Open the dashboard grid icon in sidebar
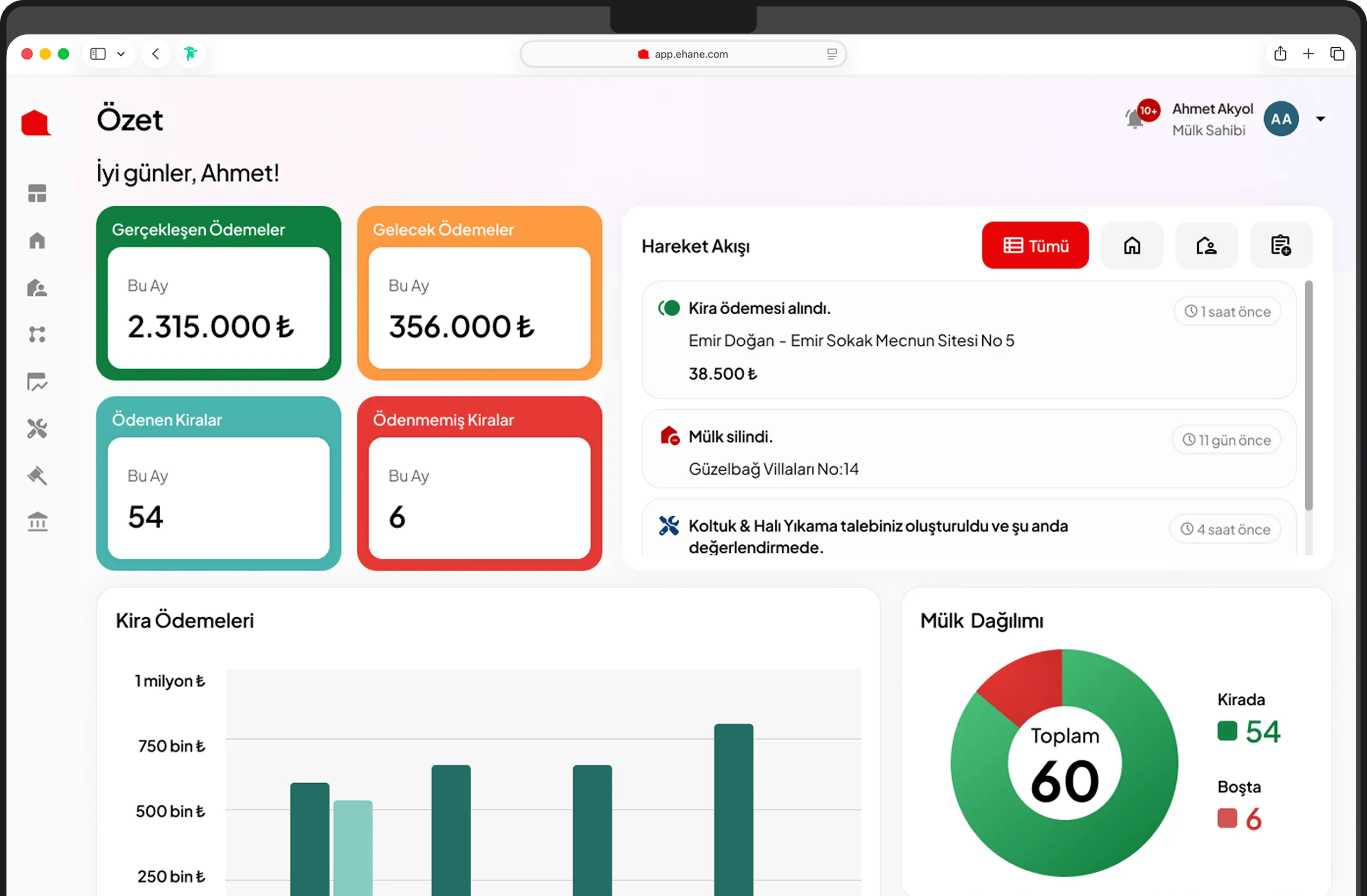 point(37,193)
